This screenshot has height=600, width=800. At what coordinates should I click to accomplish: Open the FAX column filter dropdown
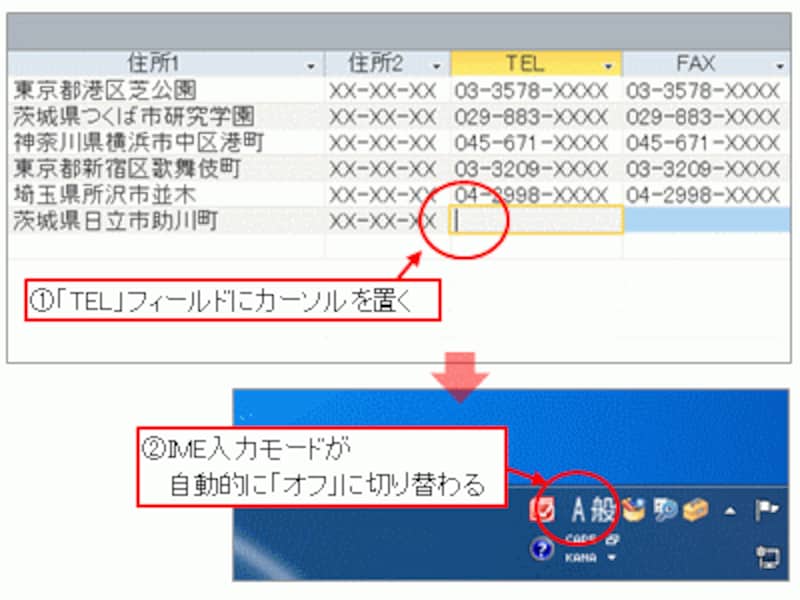pyautogui.click(x=779, y=66)
